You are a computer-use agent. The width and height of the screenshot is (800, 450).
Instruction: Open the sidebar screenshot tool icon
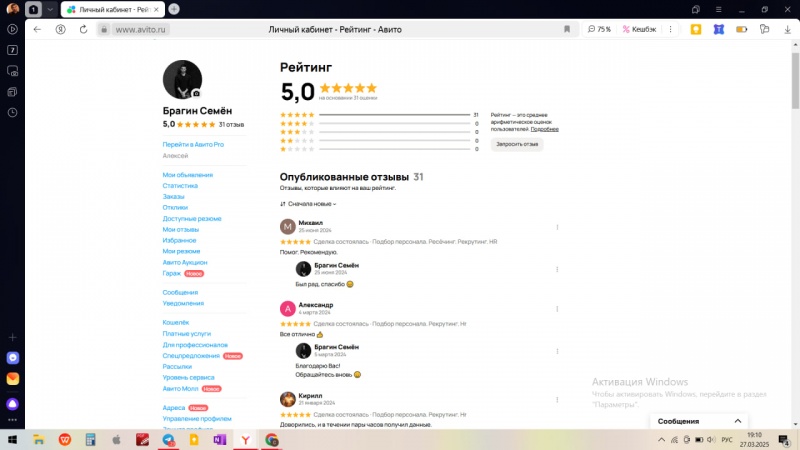[x=13, y=71]
